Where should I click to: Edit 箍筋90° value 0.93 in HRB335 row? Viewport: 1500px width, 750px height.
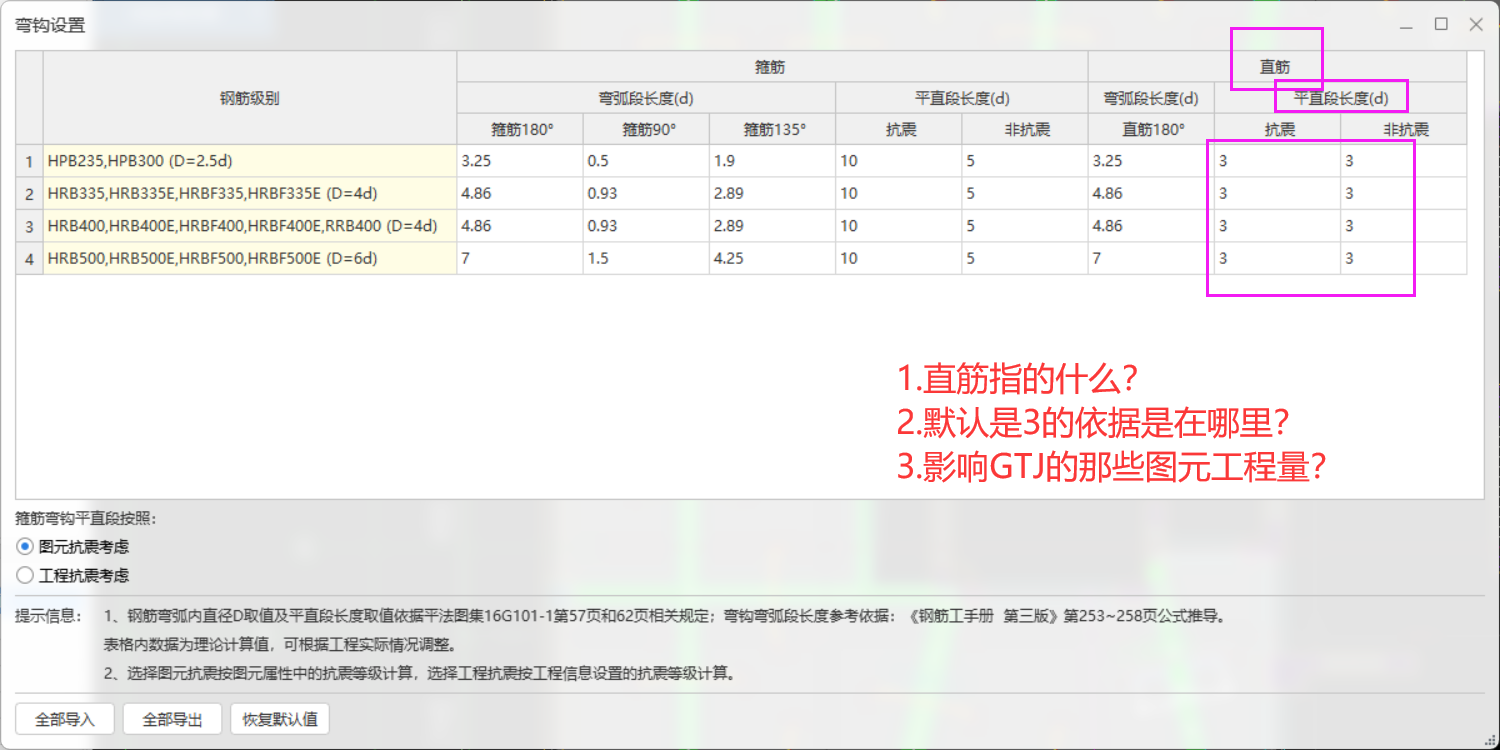(x=646, y=193)
